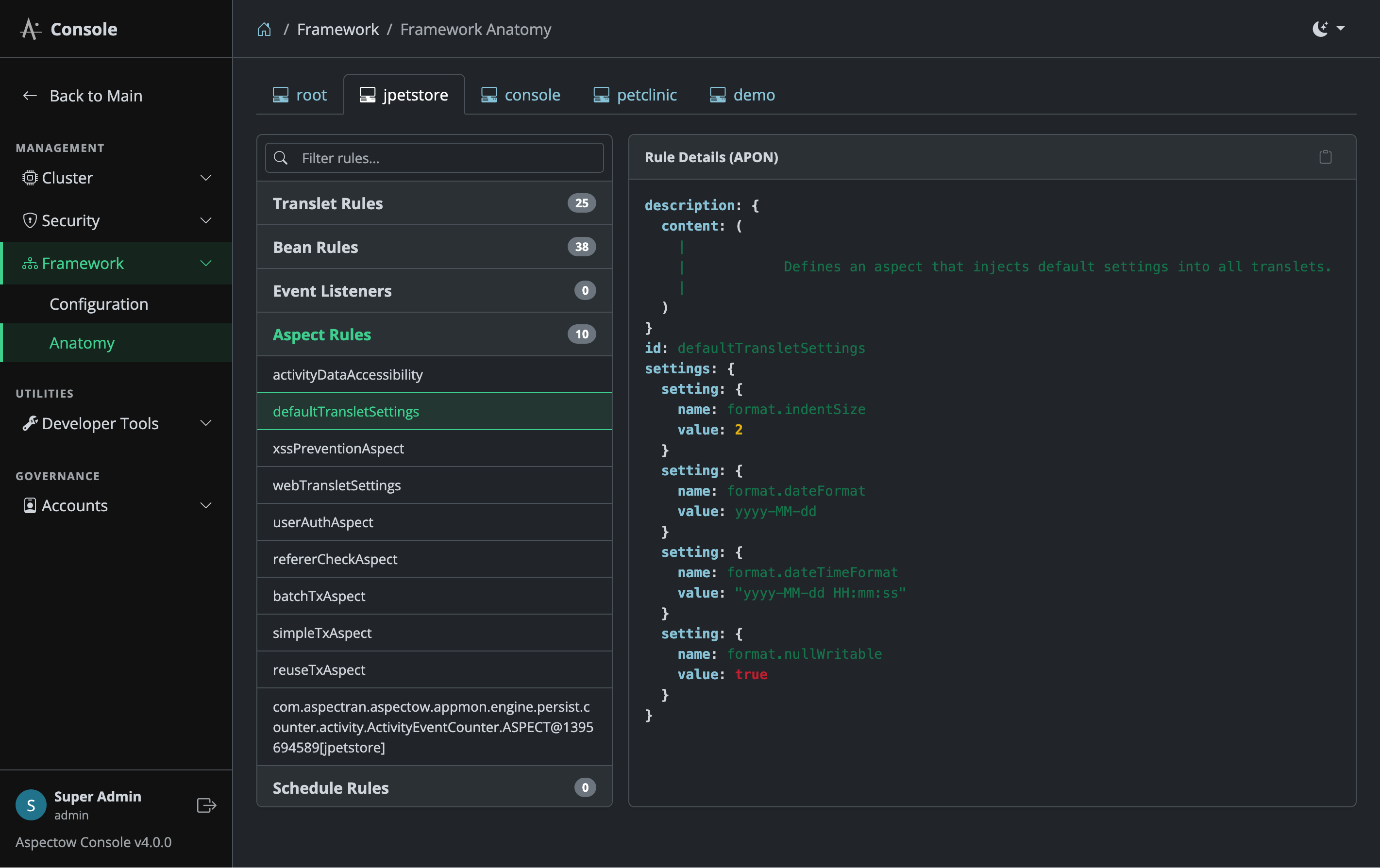This screenshot has height=868, width=1380.
Task: Click the jpetstore tab computer icon
Action: click(368, 95)
